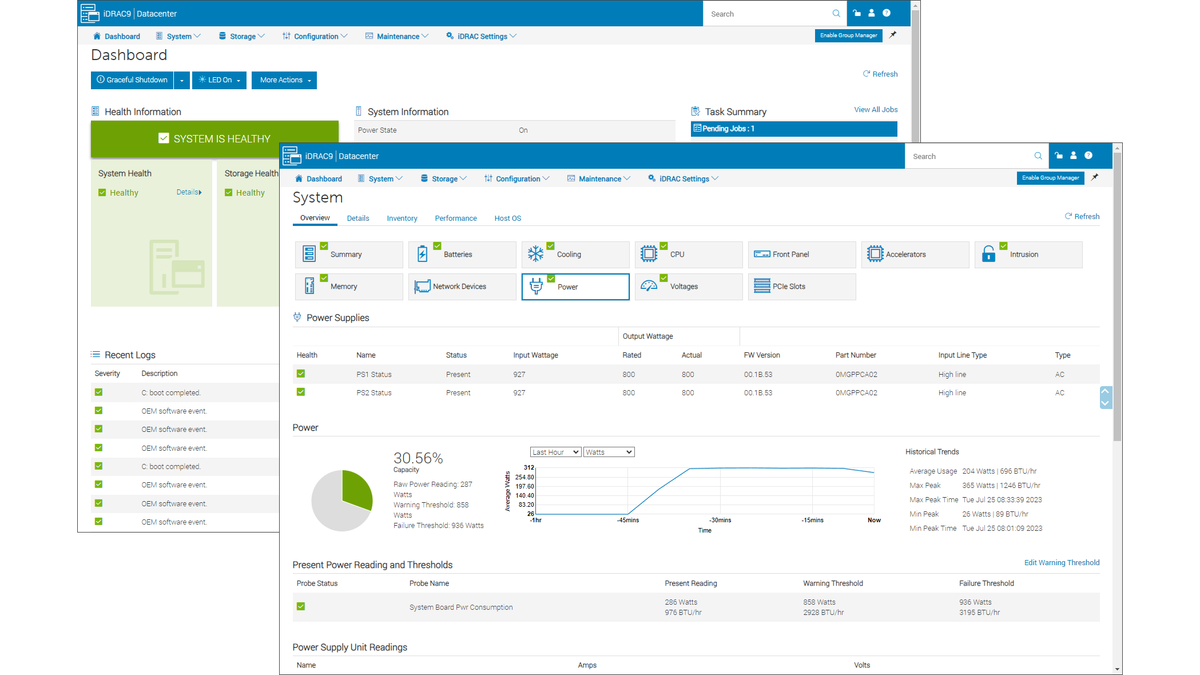
Task: Open the Intrusion padlock tile
Action: coord(1028,254)
